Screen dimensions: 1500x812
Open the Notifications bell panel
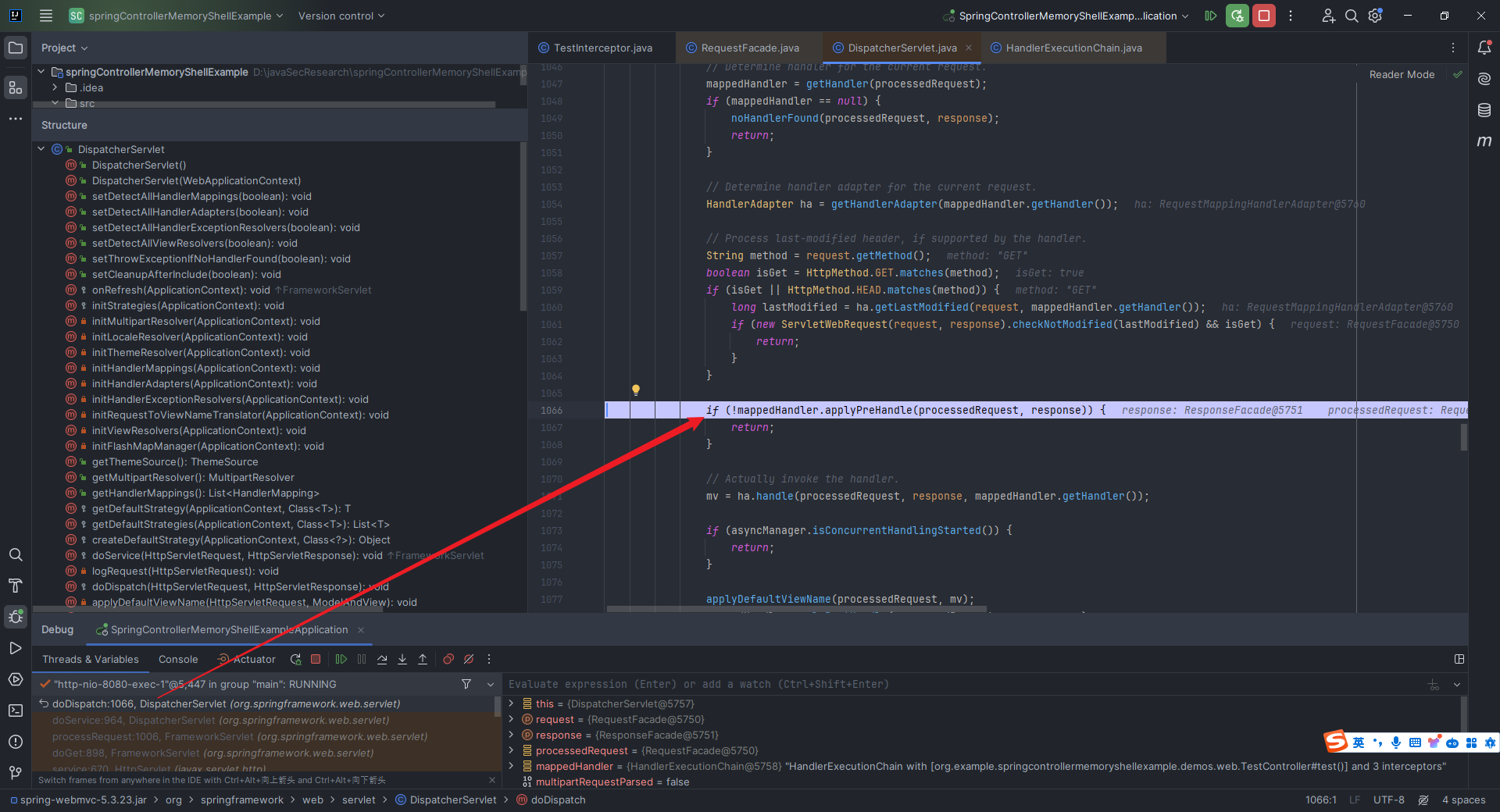[x=1484, y=48]
